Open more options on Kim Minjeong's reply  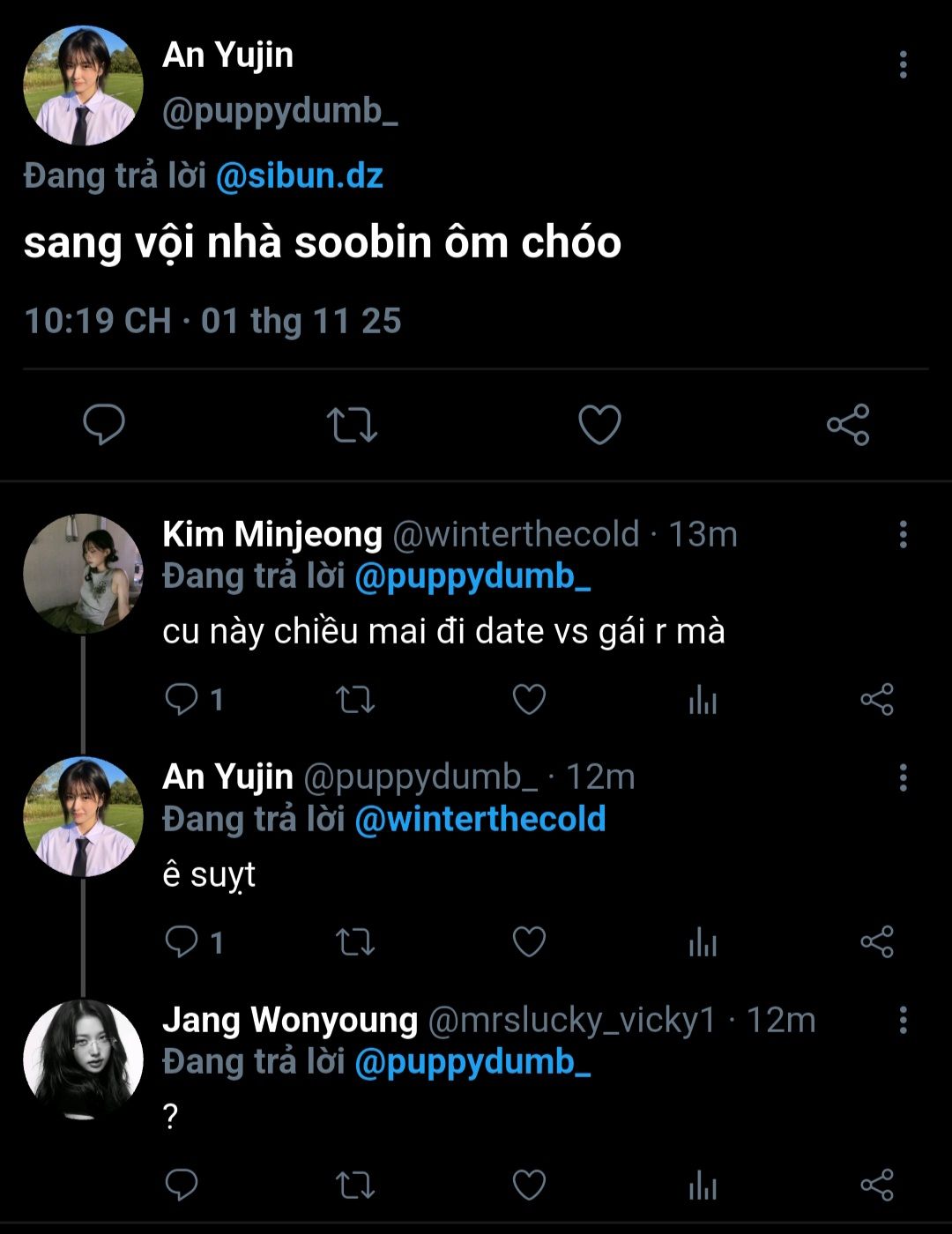903,534
